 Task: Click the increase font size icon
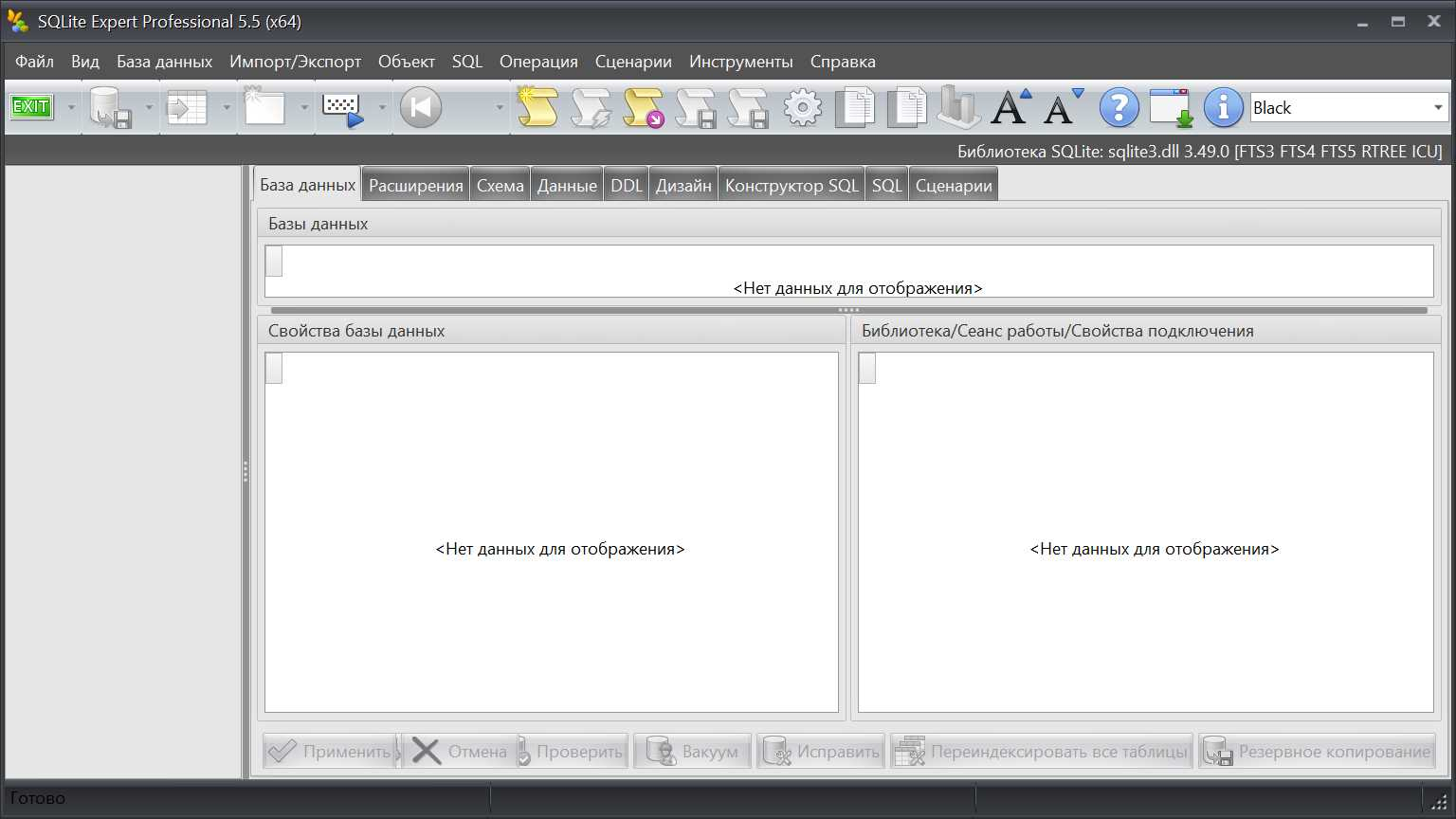pyautogui.click(x=1010, y=107)
